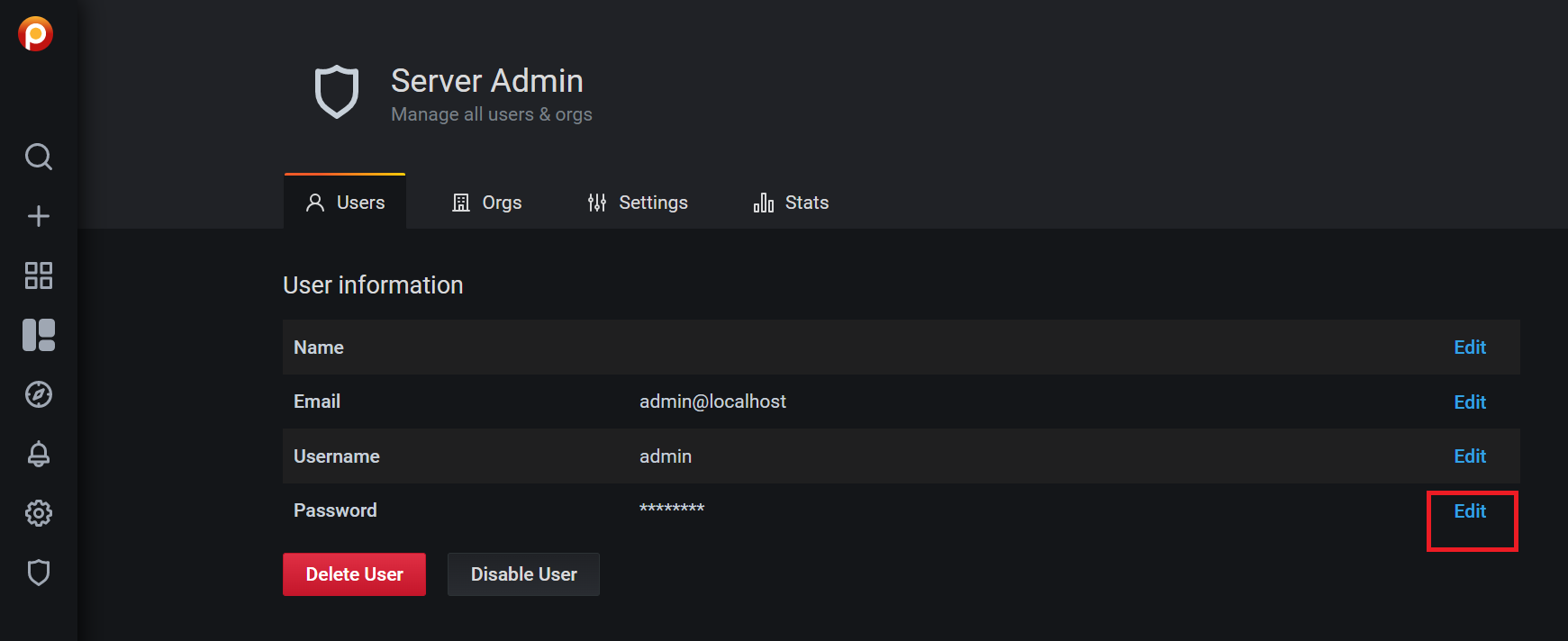Edit the Username field

[x=1470, y=456]
